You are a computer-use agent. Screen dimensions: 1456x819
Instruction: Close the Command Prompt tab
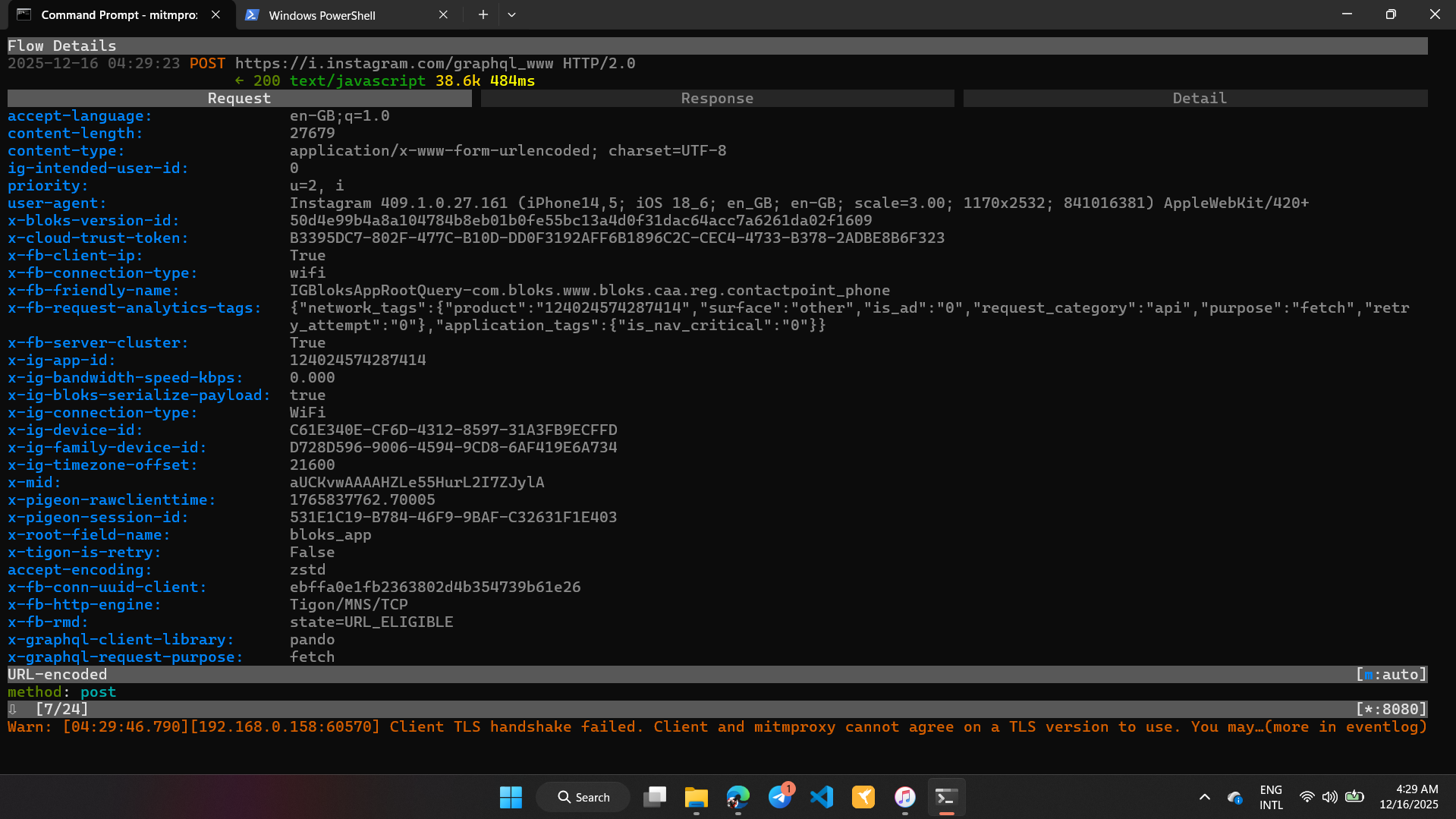(x=215, y=15)
